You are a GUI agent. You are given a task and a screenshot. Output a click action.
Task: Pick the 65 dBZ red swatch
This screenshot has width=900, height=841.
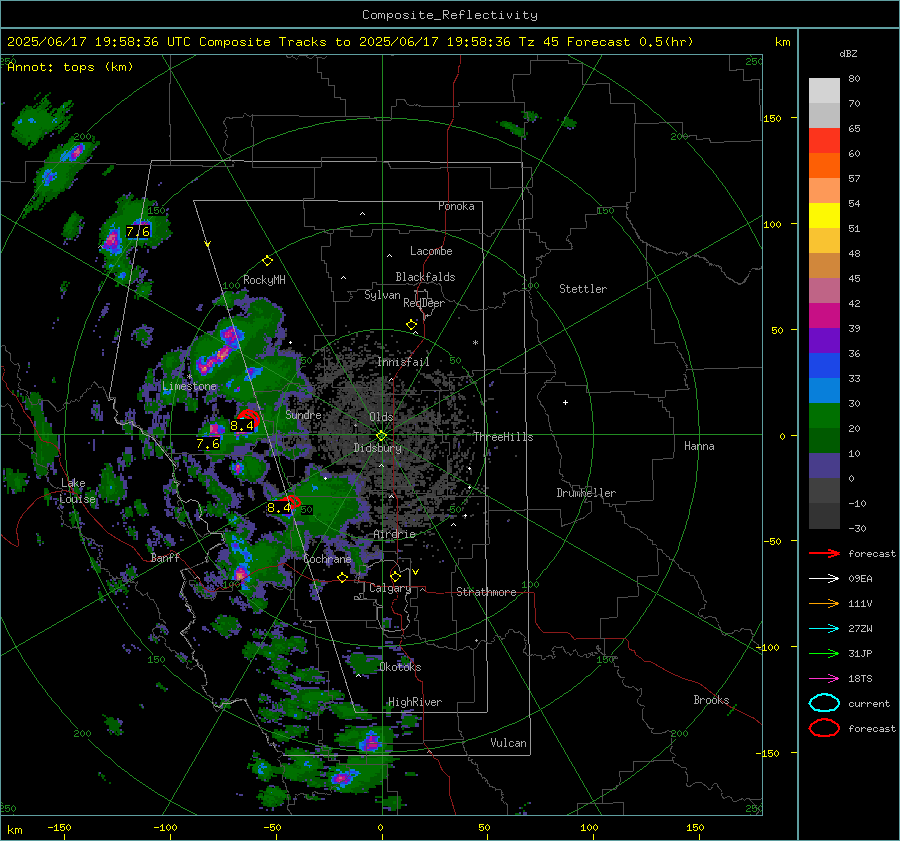point(824,141)
